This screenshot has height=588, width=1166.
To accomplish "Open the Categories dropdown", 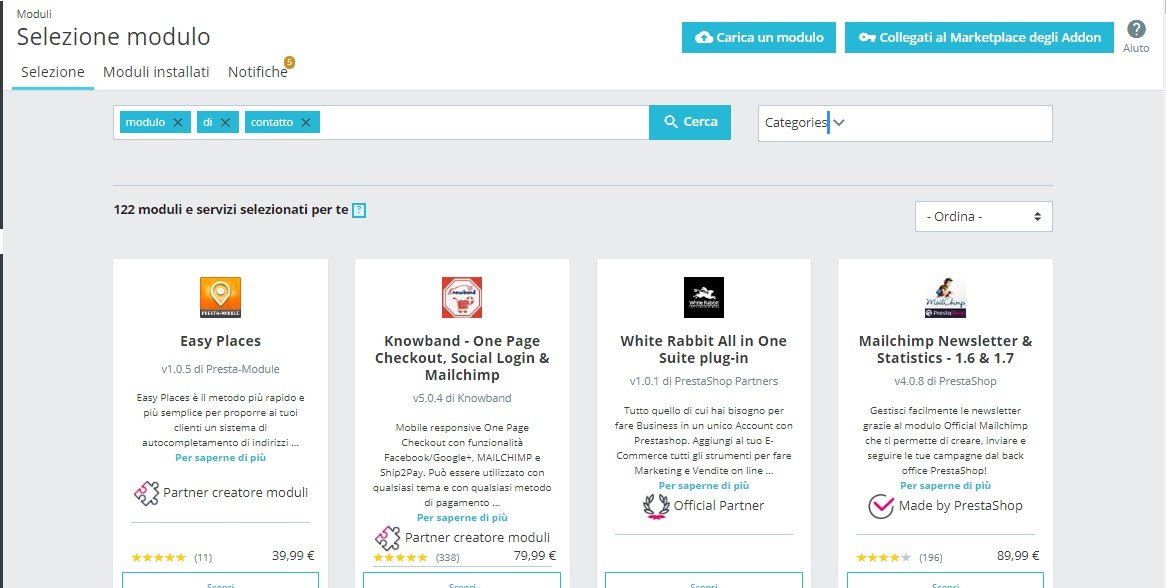I will (x=905, y=123).
